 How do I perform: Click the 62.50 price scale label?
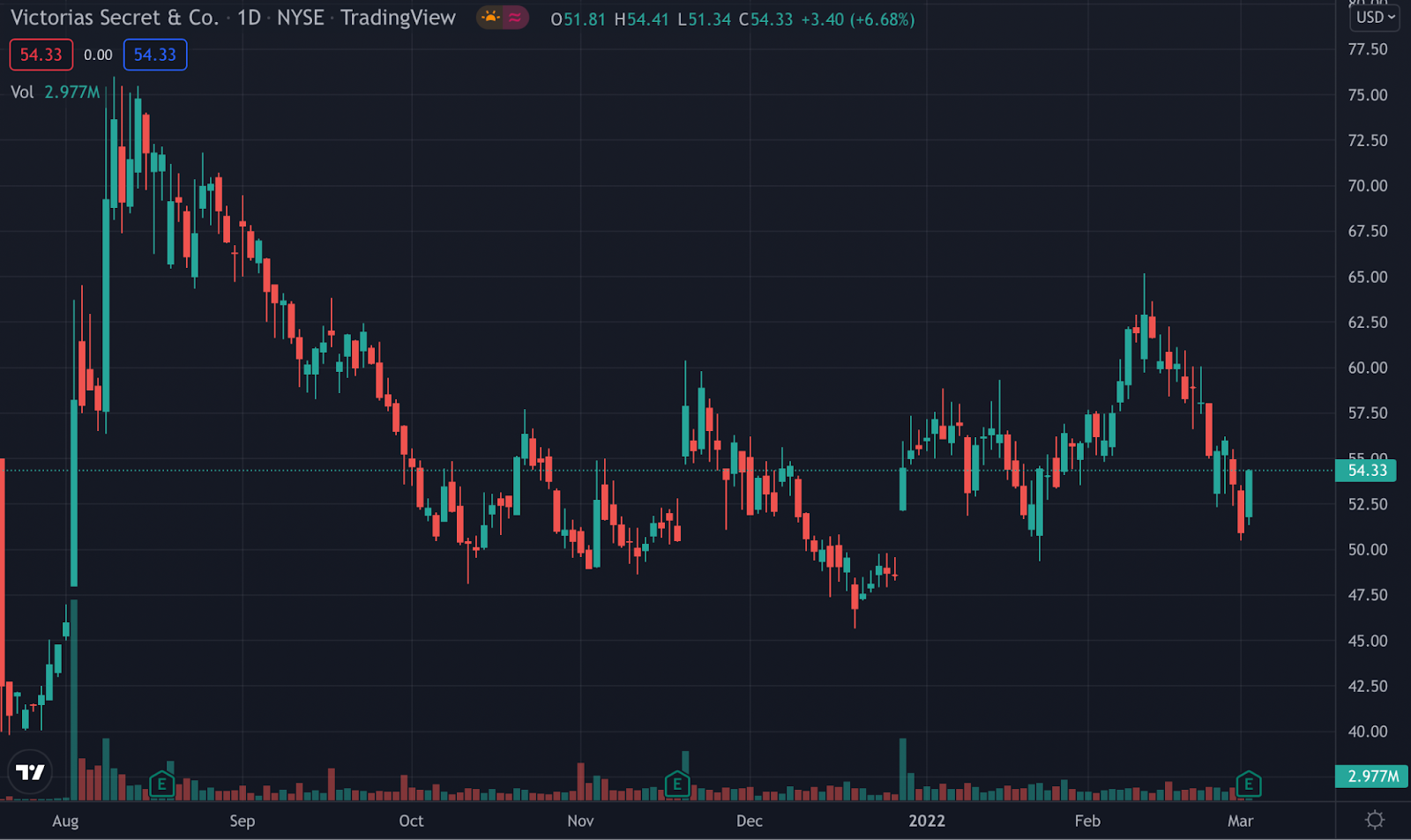(1368, 323)
